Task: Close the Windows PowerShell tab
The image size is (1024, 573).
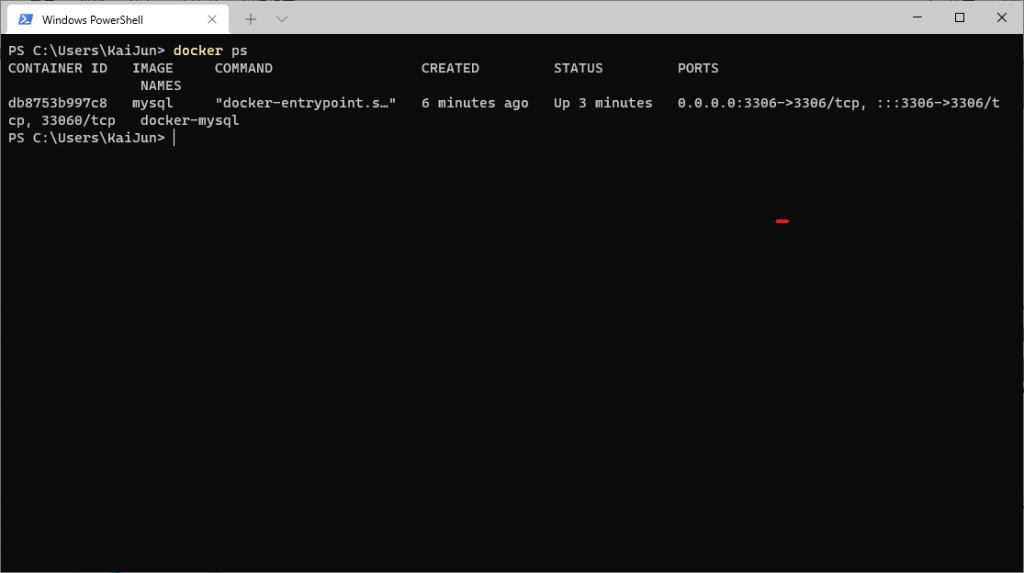Action: click(x=212, y=20)
